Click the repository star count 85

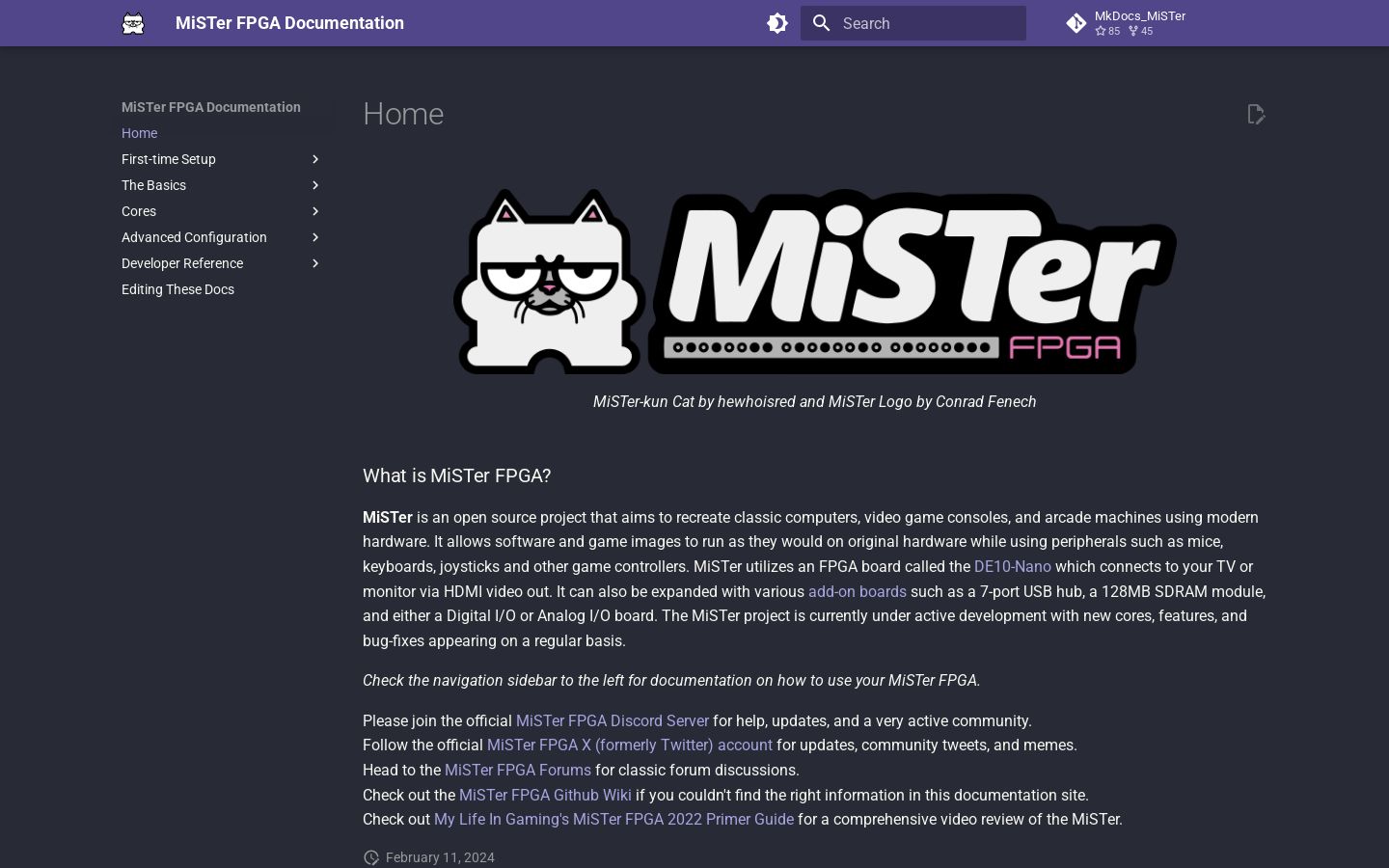[1107, 31]
